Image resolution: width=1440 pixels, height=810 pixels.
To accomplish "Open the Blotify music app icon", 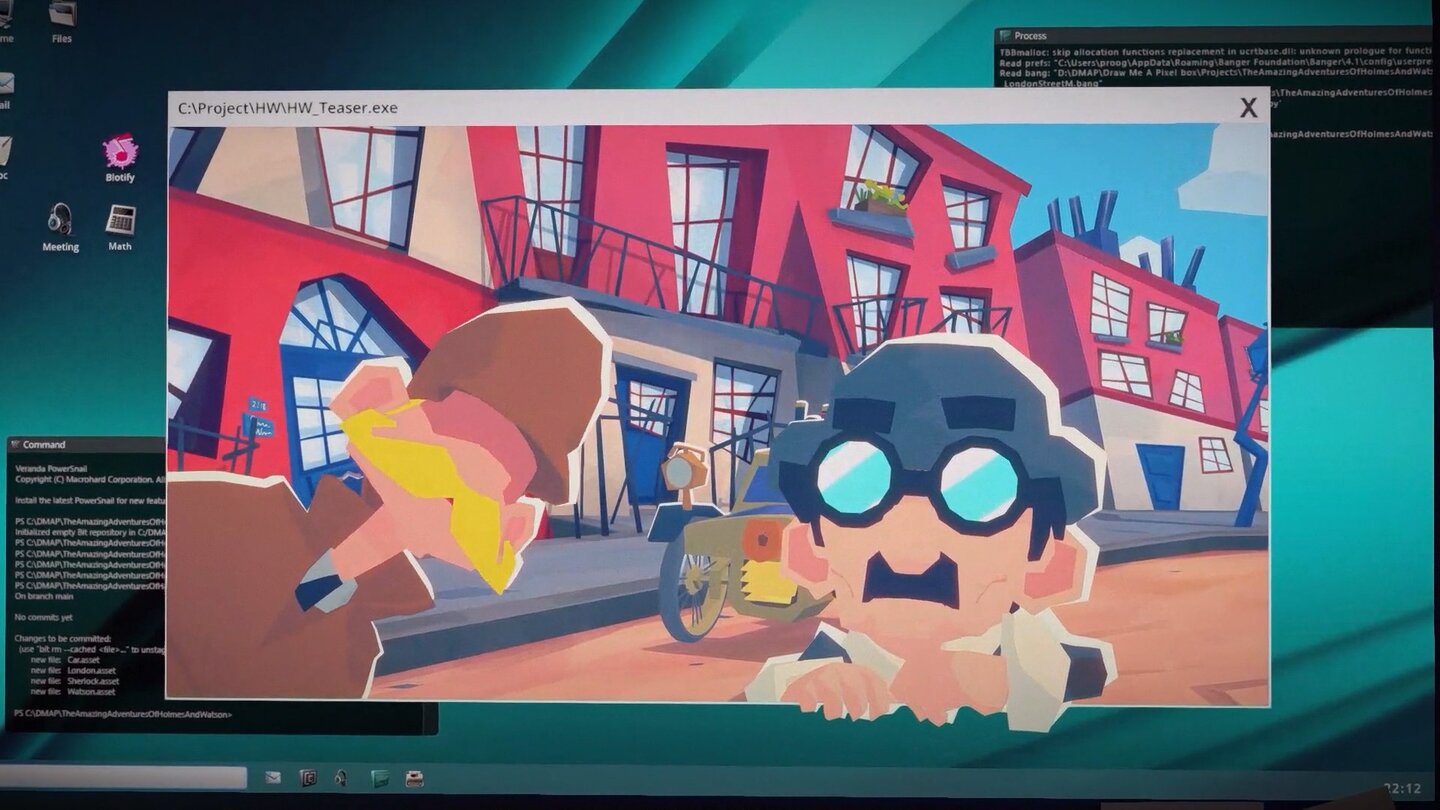I will click(x=120, y=153).
